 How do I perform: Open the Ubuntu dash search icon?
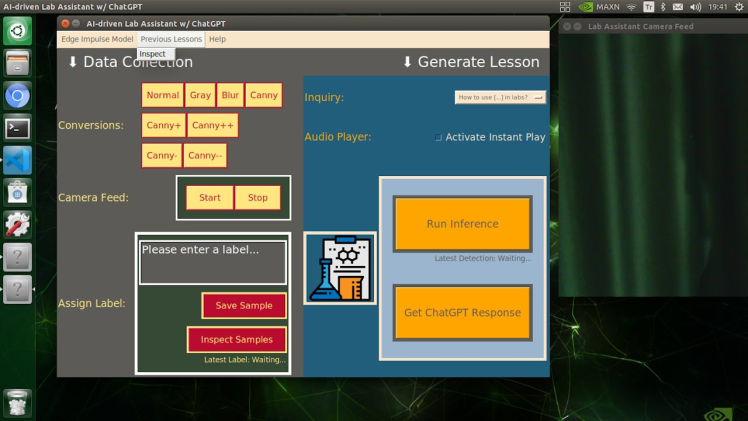(x=17, y=31)
